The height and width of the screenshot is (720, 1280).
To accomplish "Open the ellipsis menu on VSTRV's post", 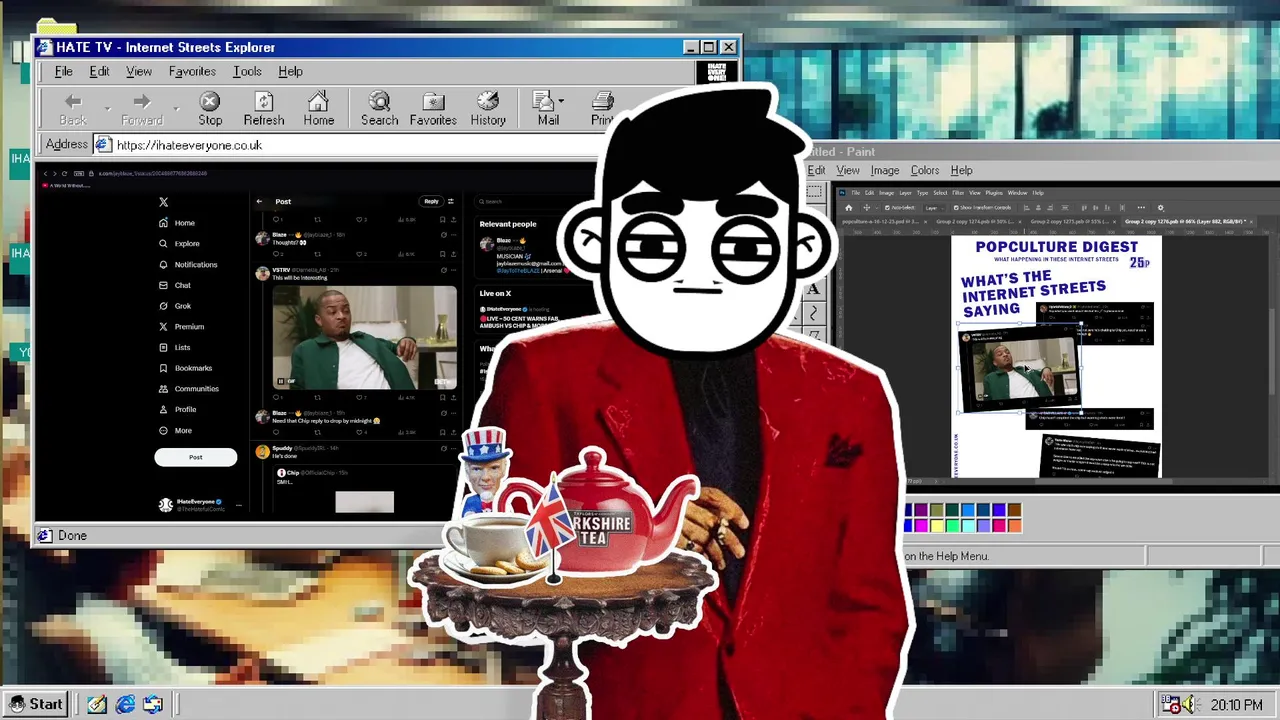I will click(454, 269).
